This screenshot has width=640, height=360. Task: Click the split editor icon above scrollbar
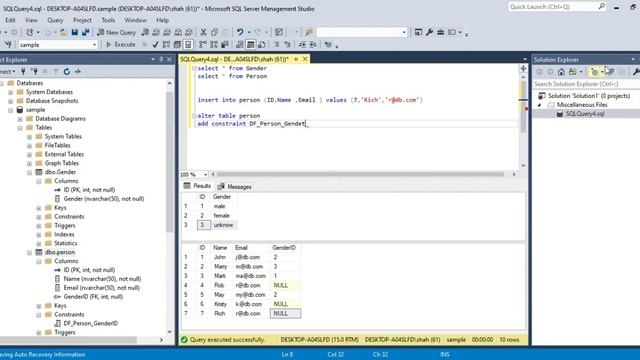click(x=523, y=69)
